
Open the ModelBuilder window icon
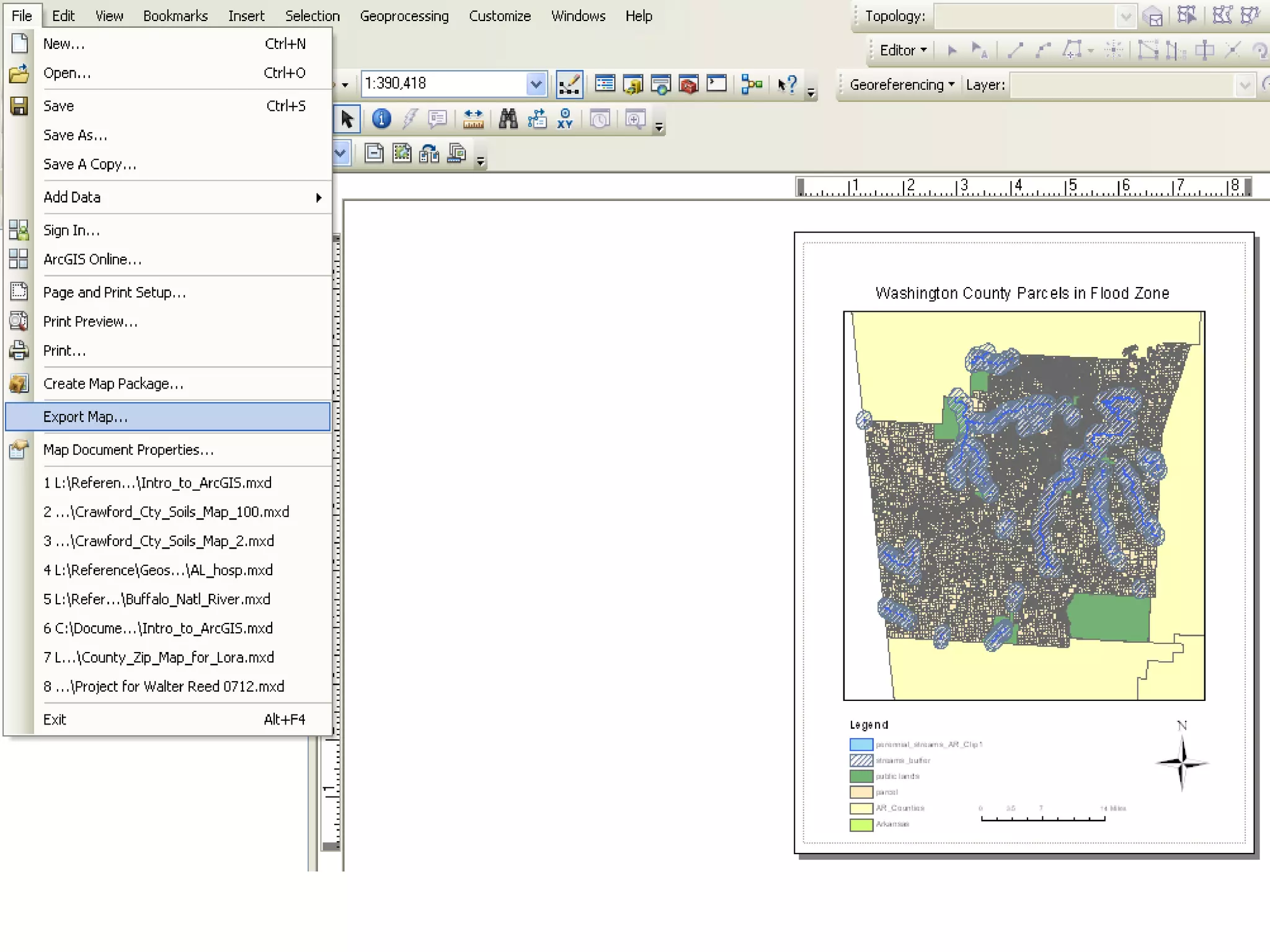[752, 84]
